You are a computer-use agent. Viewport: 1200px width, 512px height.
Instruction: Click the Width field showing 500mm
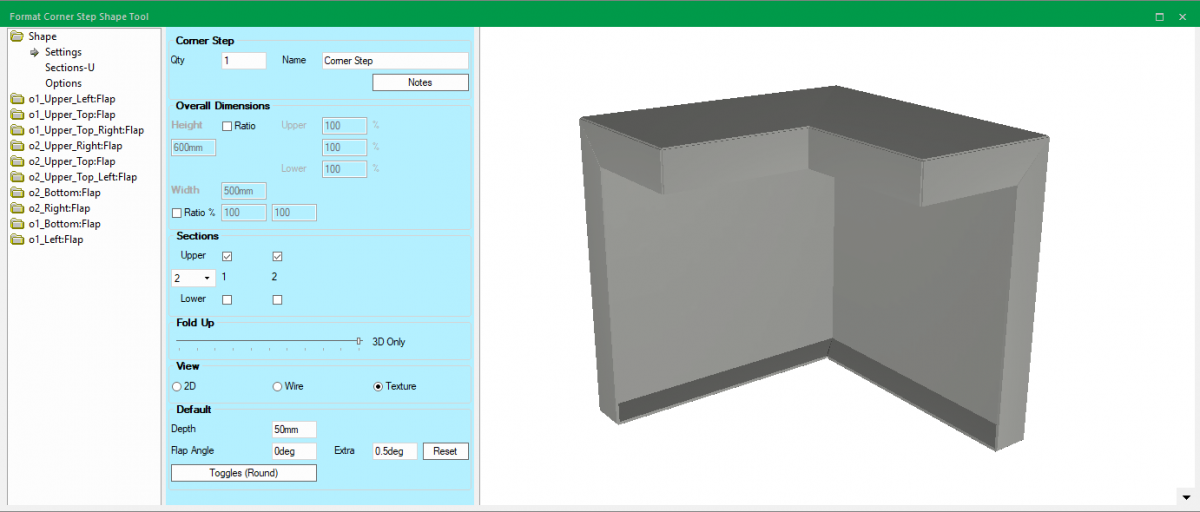pyautogui.click(x=244, y=190)
